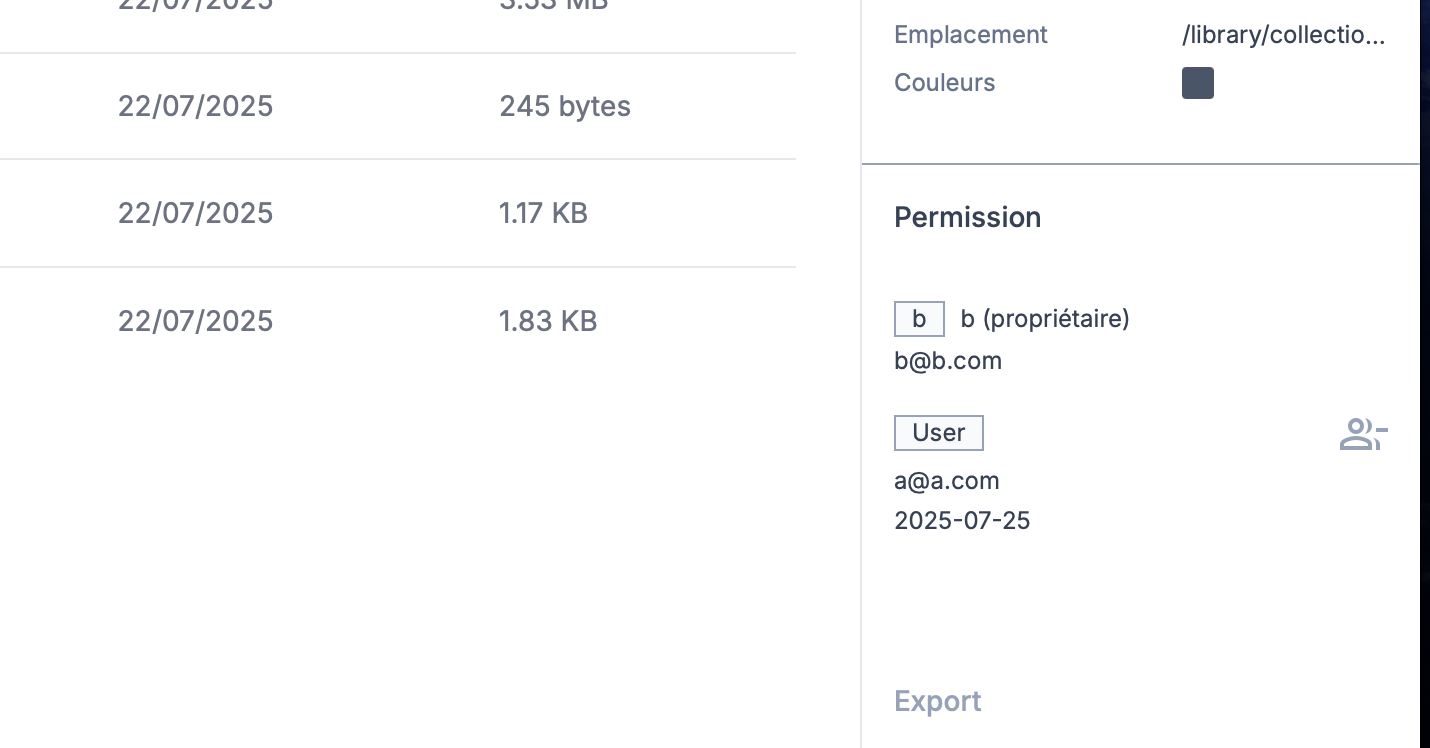Select the 1.83 KB file size cell

click(x=548, y=321)
